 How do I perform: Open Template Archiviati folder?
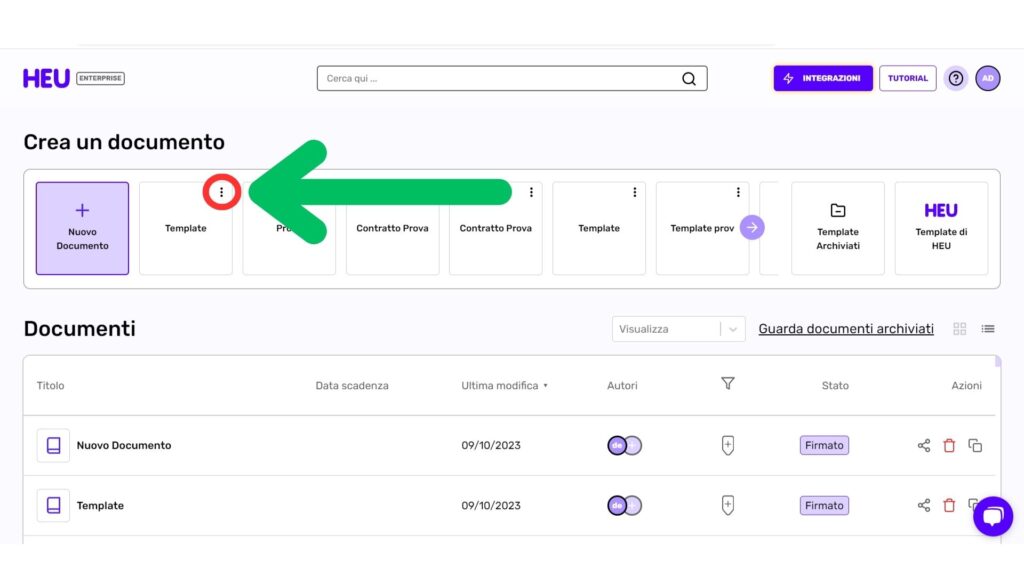838,228
